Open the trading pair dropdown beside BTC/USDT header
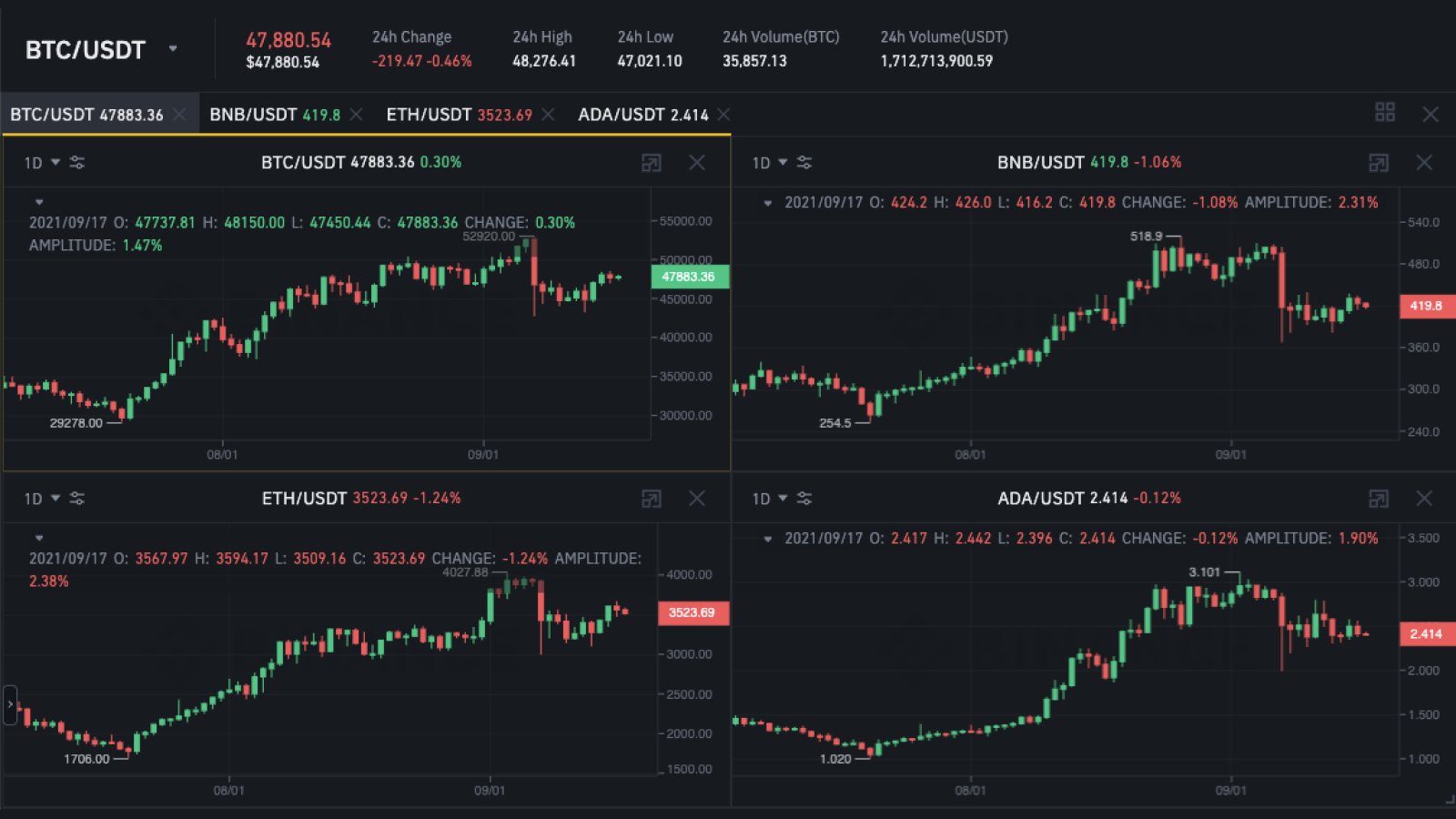This screenshot has height=819, width=1456. click(173, 50)
